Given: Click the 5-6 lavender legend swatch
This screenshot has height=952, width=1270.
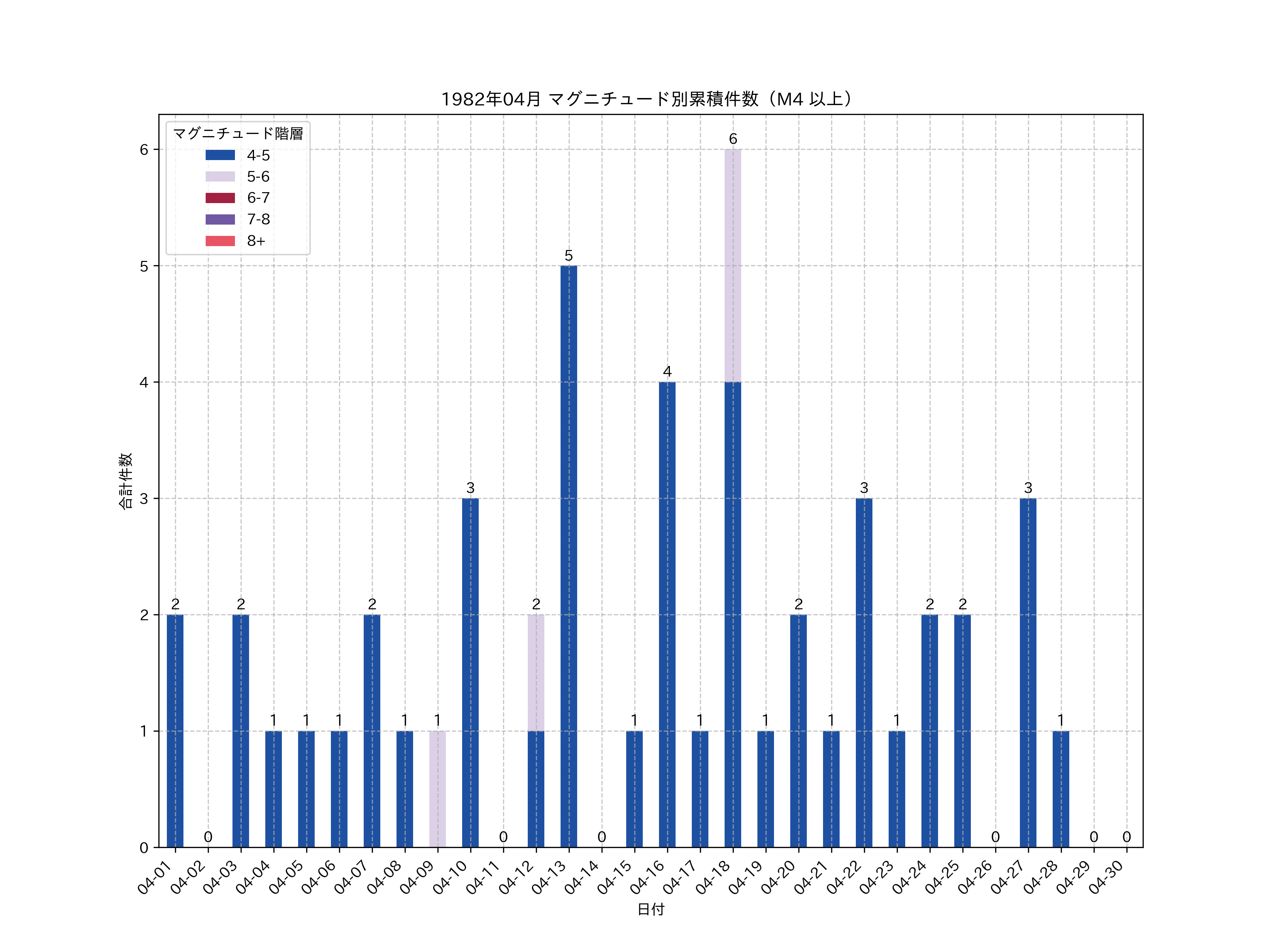Looking at the screenshot, I should (220, 176).
